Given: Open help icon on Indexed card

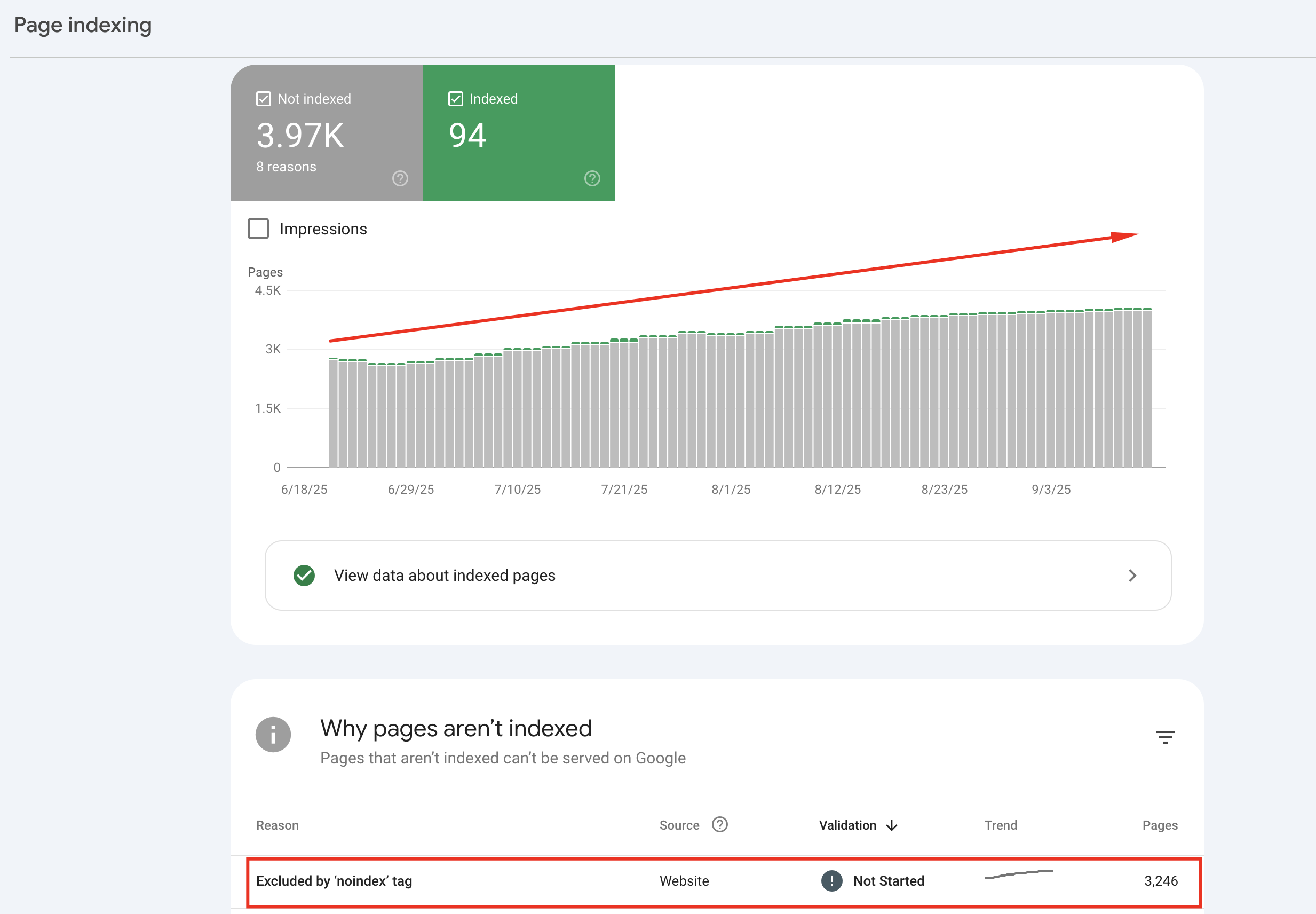Looking at the screenshot, I should coord(592,179).
